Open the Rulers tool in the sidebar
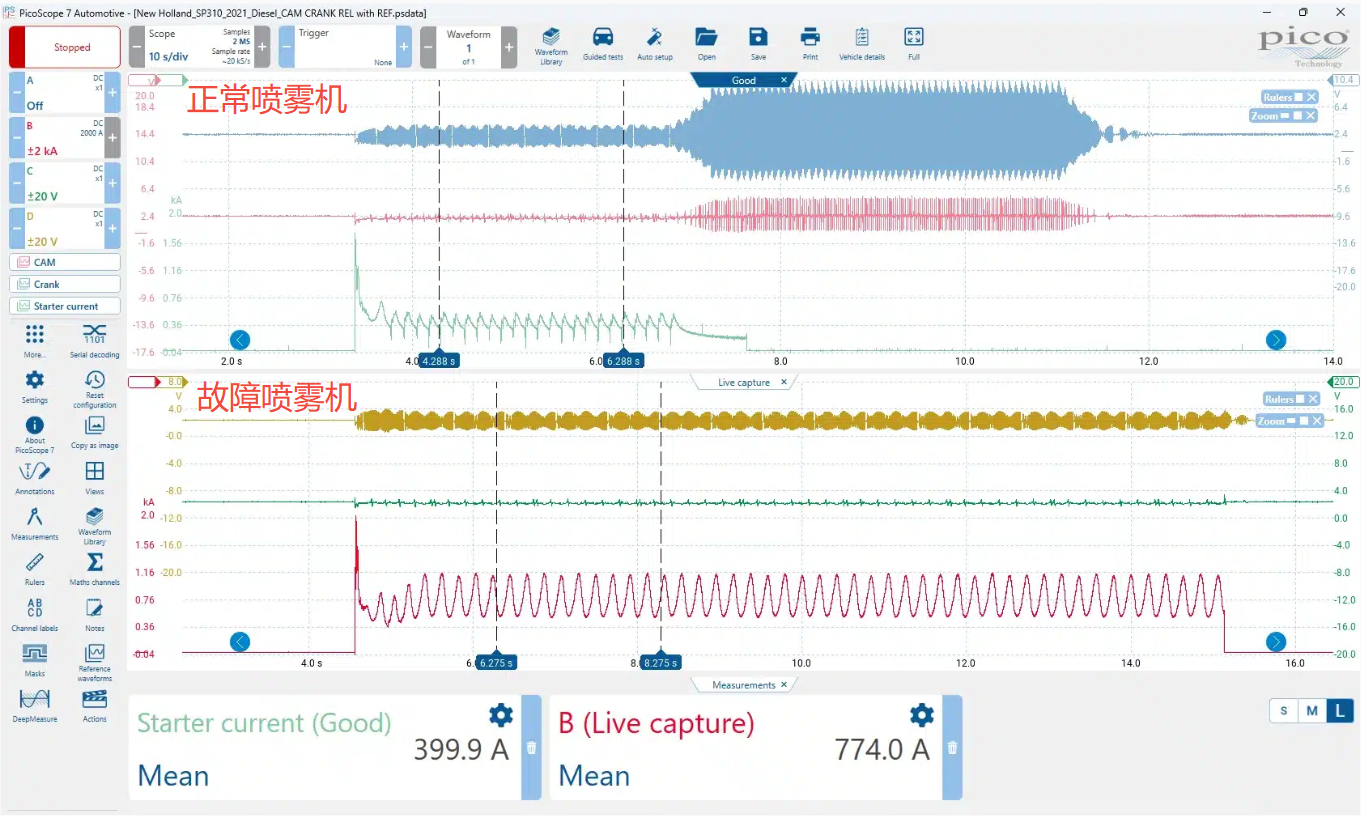 (35, 569)
